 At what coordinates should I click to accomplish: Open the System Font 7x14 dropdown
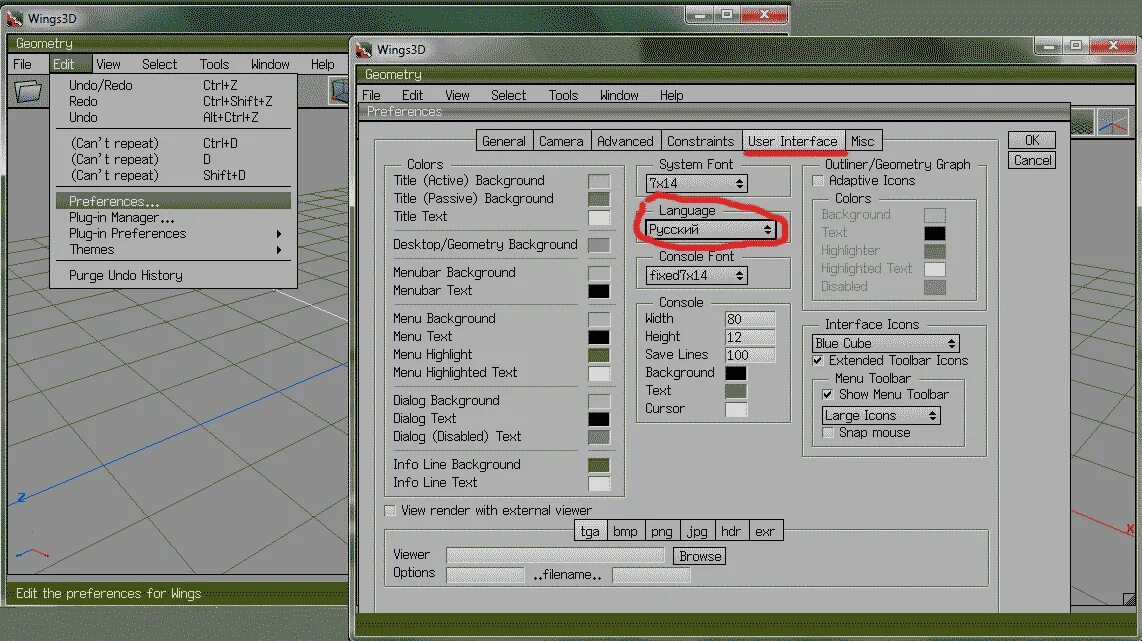click(696, 184)
